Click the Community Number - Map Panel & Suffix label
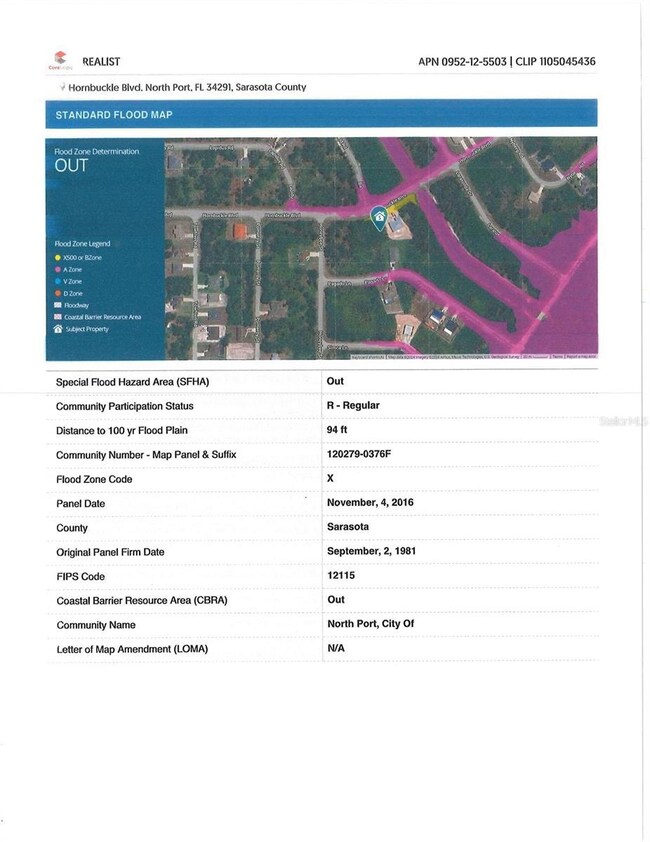 point(146,455)
